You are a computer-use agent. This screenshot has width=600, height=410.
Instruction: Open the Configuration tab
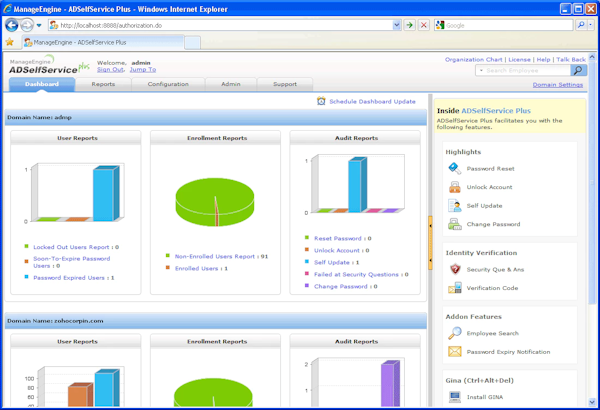[168, 84]
